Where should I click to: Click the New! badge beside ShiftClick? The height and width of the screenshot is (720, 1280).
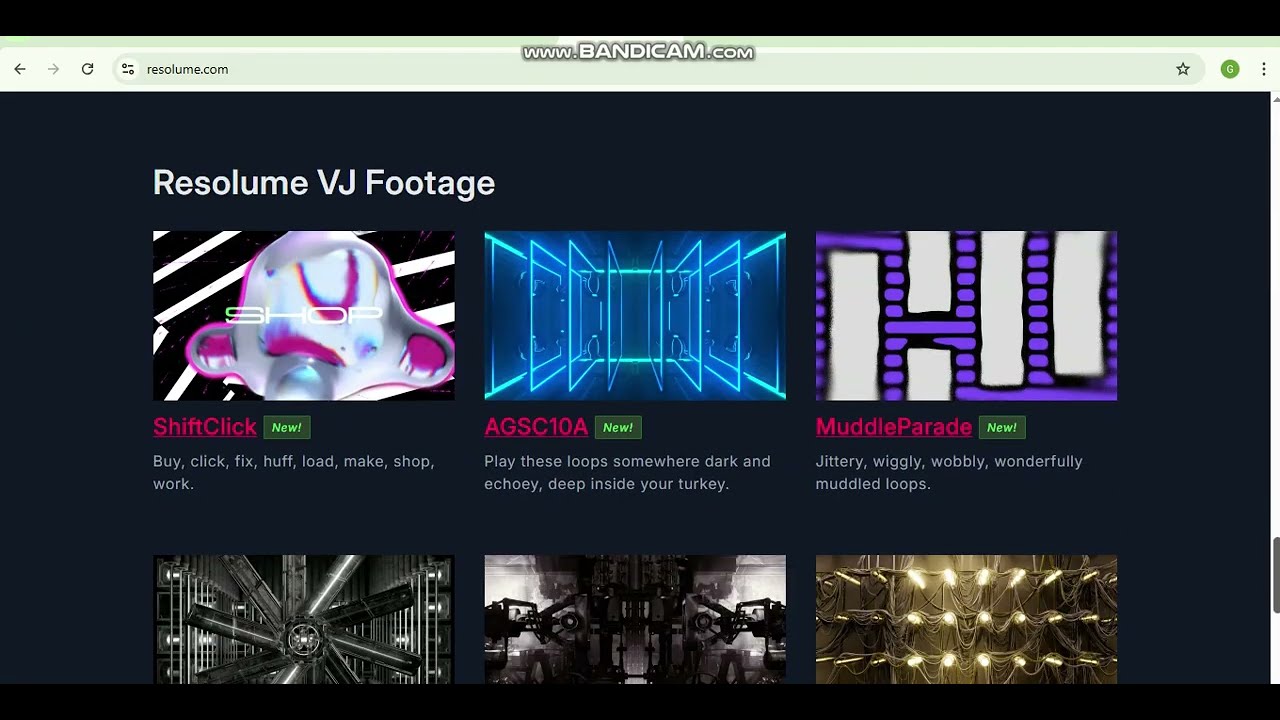click(287, 428)
